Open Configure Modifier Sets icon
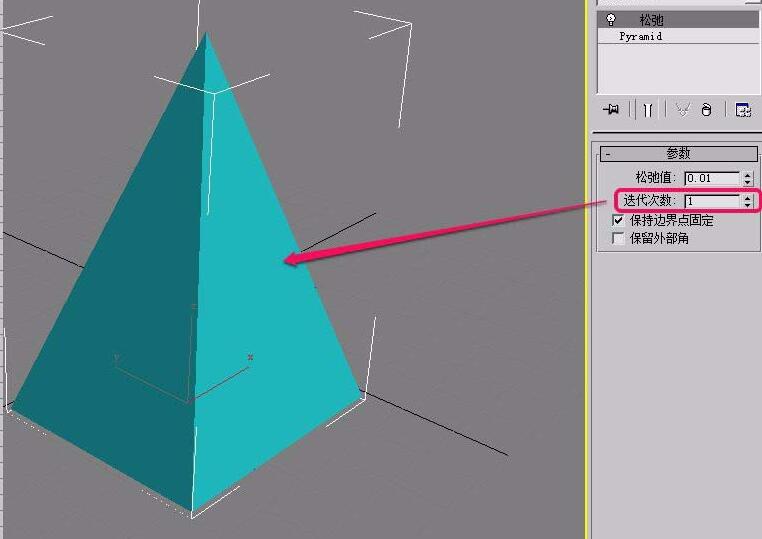The image size is (762, 539). [x=743, y=110]
